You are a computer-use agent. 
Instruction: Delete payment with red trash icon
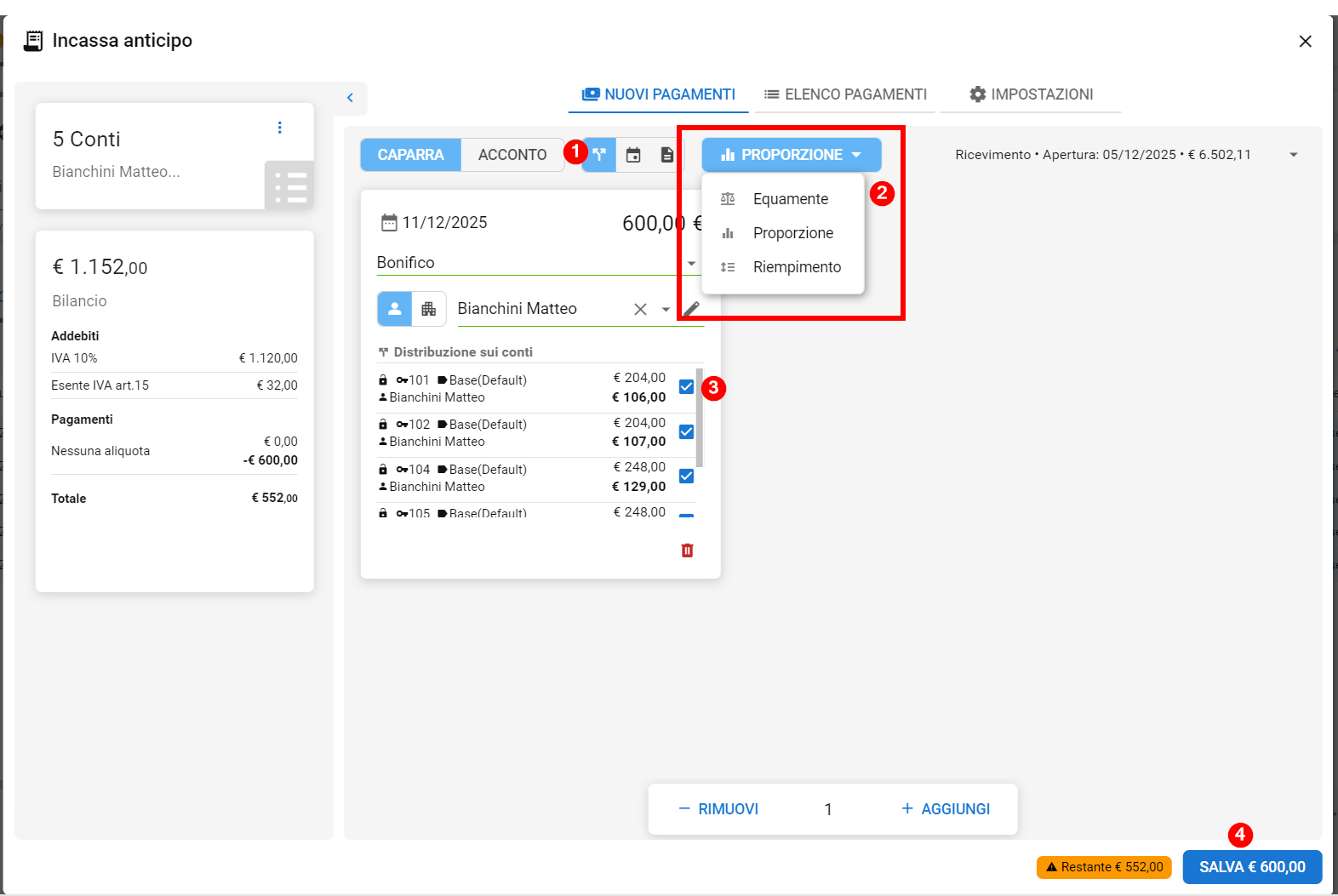tap(687, 551)
